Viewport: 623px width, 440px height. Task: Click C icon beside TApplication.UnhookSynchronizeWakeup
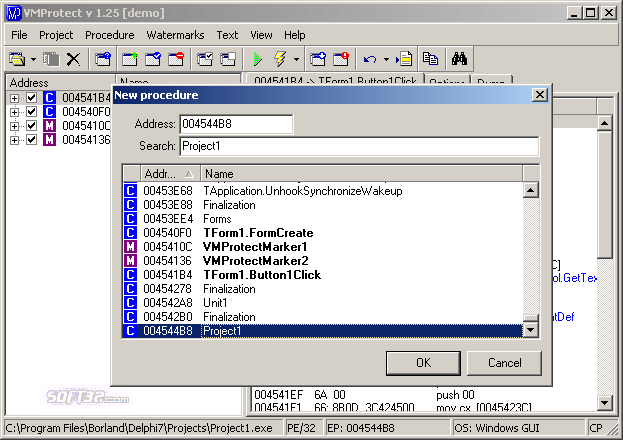click(130, 191)
